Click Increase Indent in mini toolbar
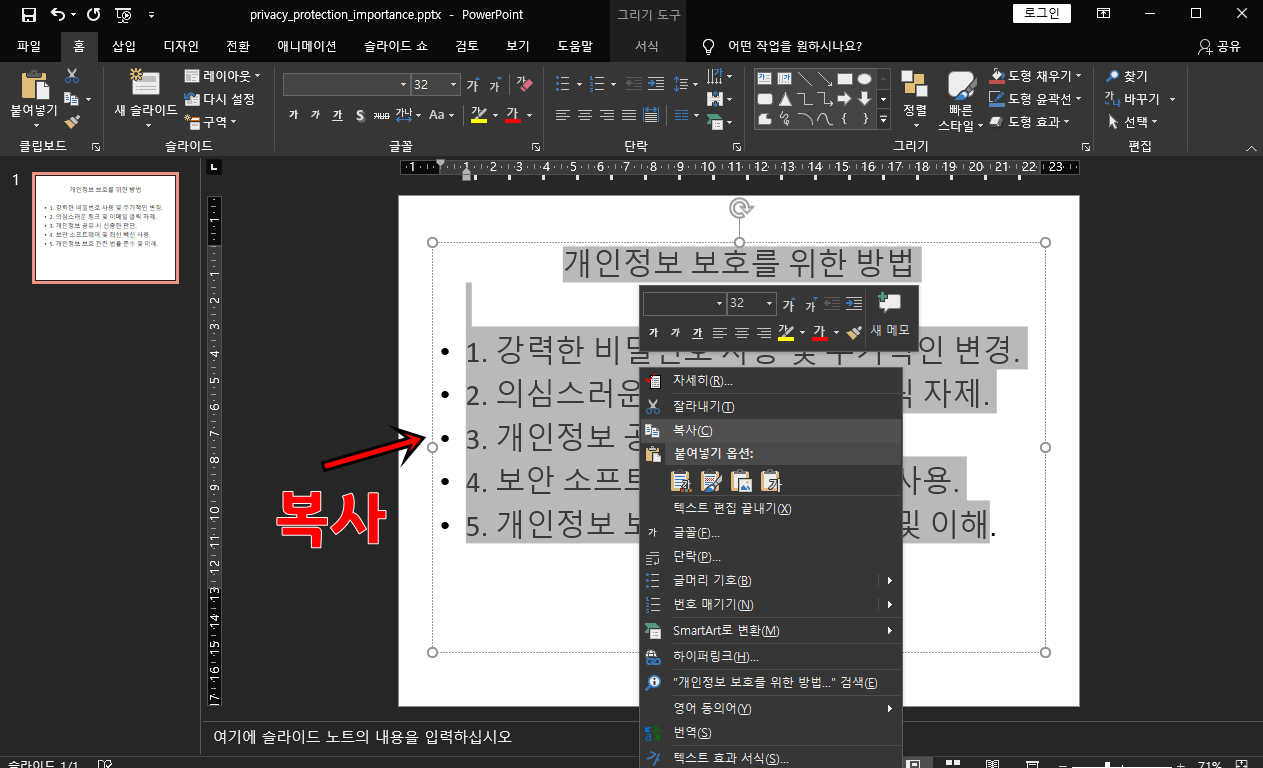The image size is (1263, 768). pos(853,303)
